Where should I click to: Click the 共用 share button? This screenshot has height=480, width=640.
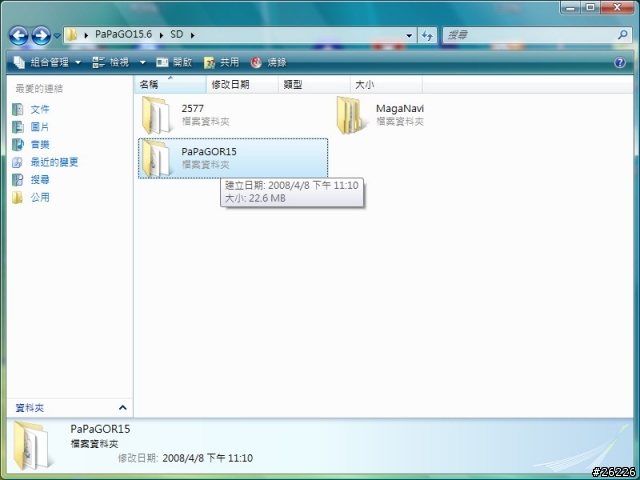tap(221, 62)
